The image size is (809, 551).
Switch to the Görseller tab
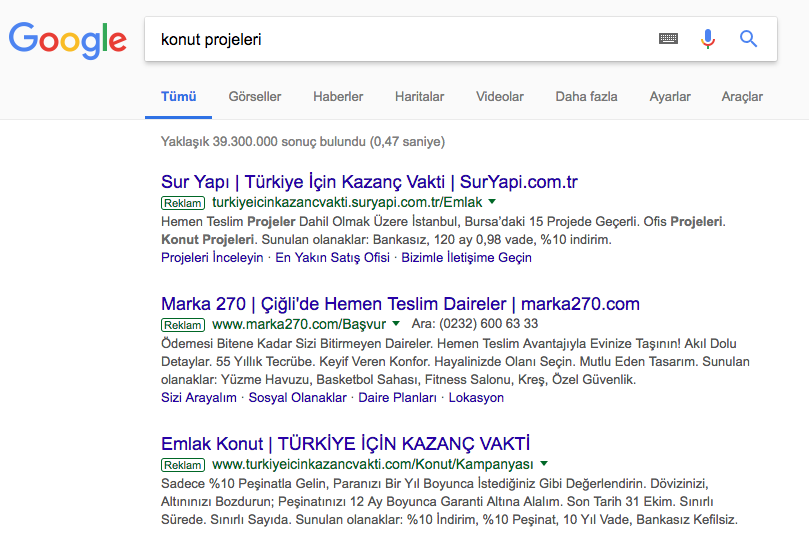click(255, 96)
